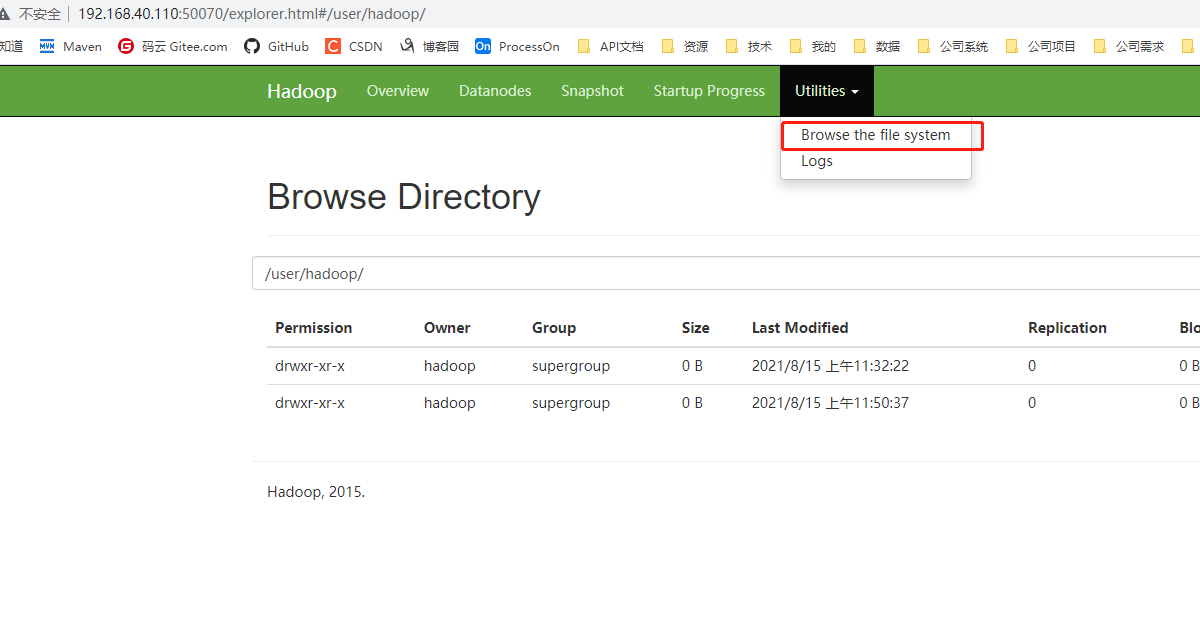View the Startup Progress tab
This screenshot has height=626, width=1200.
pos(709,91)
